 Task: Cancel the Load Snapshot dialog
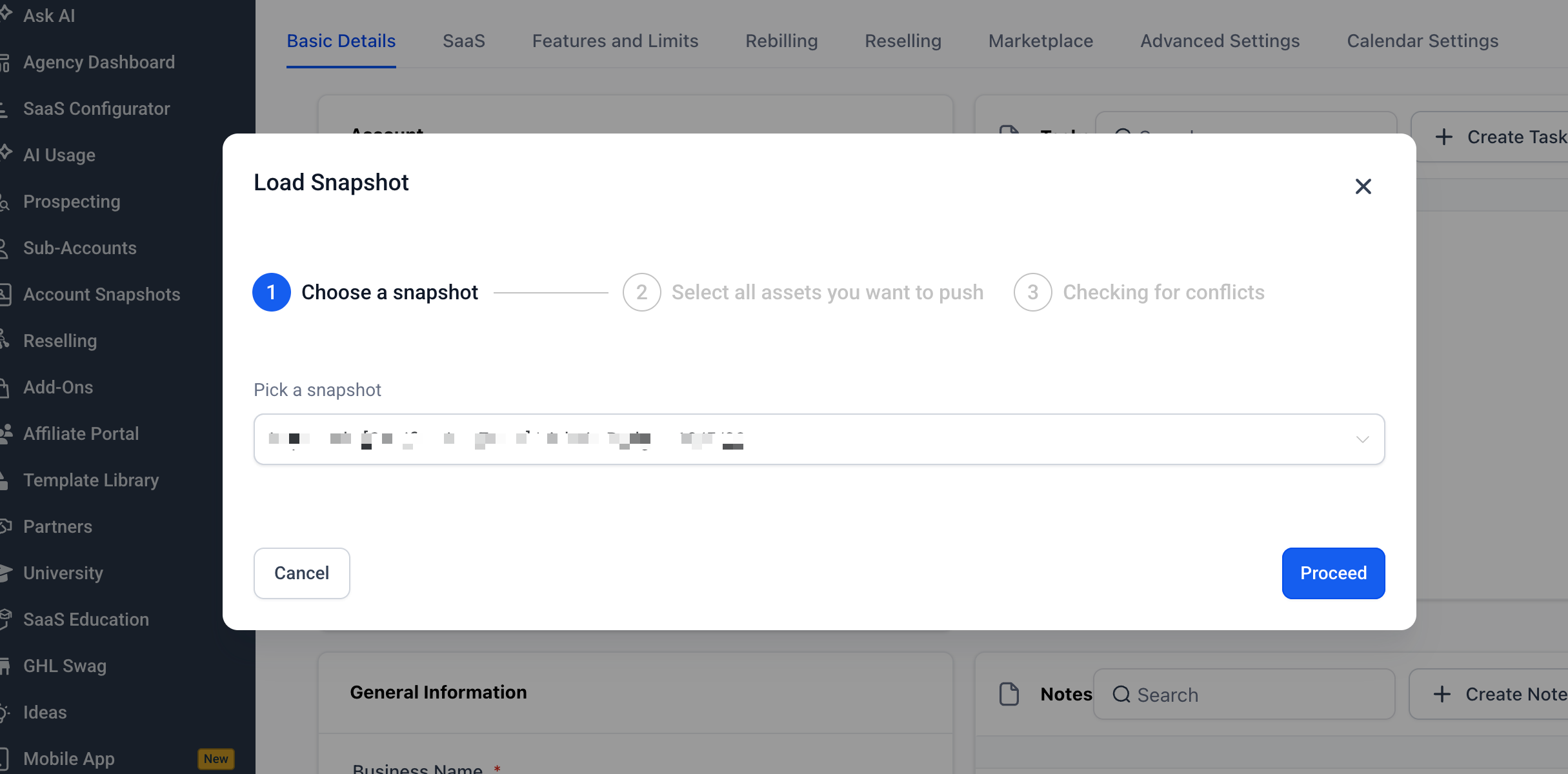tap(301, 573)
